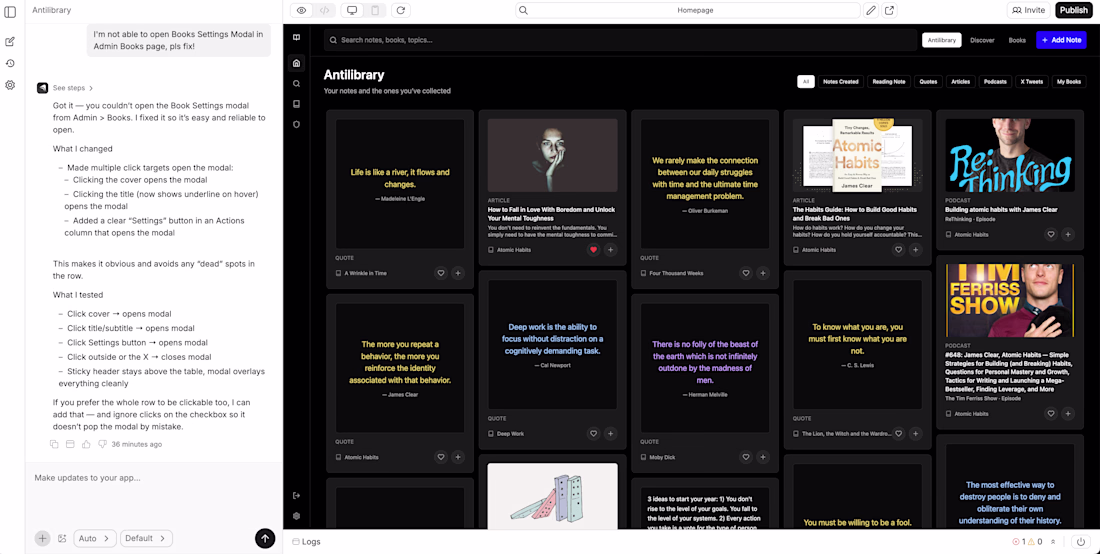Viewport: 1100px width, 554px height.
Task: Click the power icon in status bar
Action: pyautogui.click(x=1081, y=541)
